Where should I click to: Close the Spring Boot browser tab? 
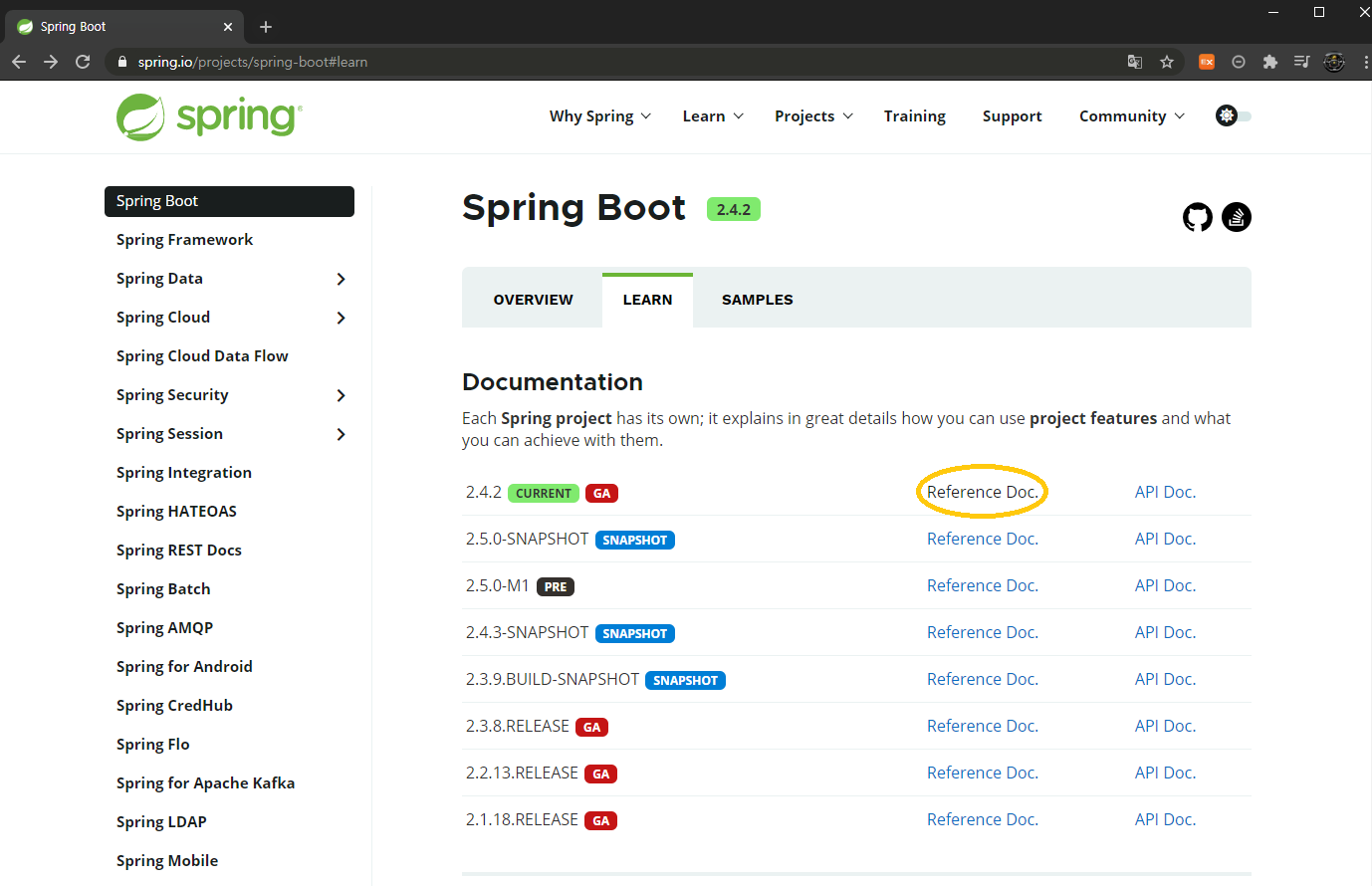pyautogui.click(x=228, y=27)
